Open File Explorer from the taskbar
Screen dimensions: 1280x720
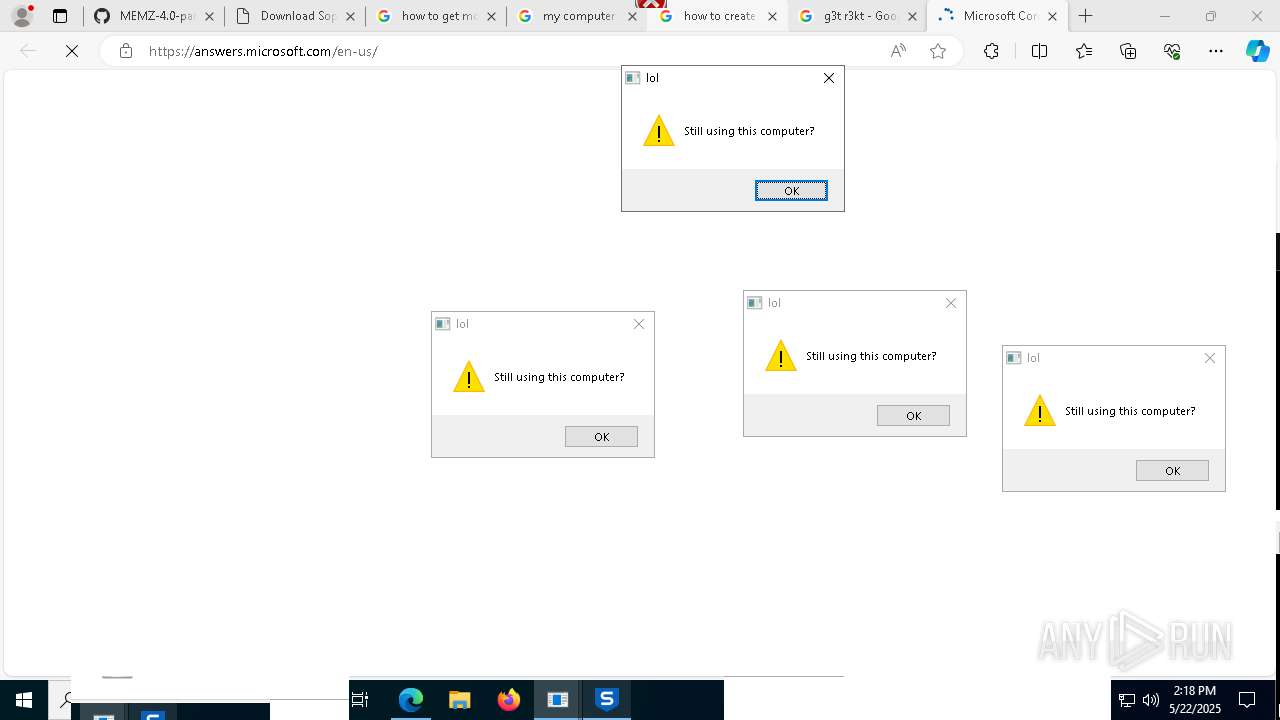click(459, 700)
